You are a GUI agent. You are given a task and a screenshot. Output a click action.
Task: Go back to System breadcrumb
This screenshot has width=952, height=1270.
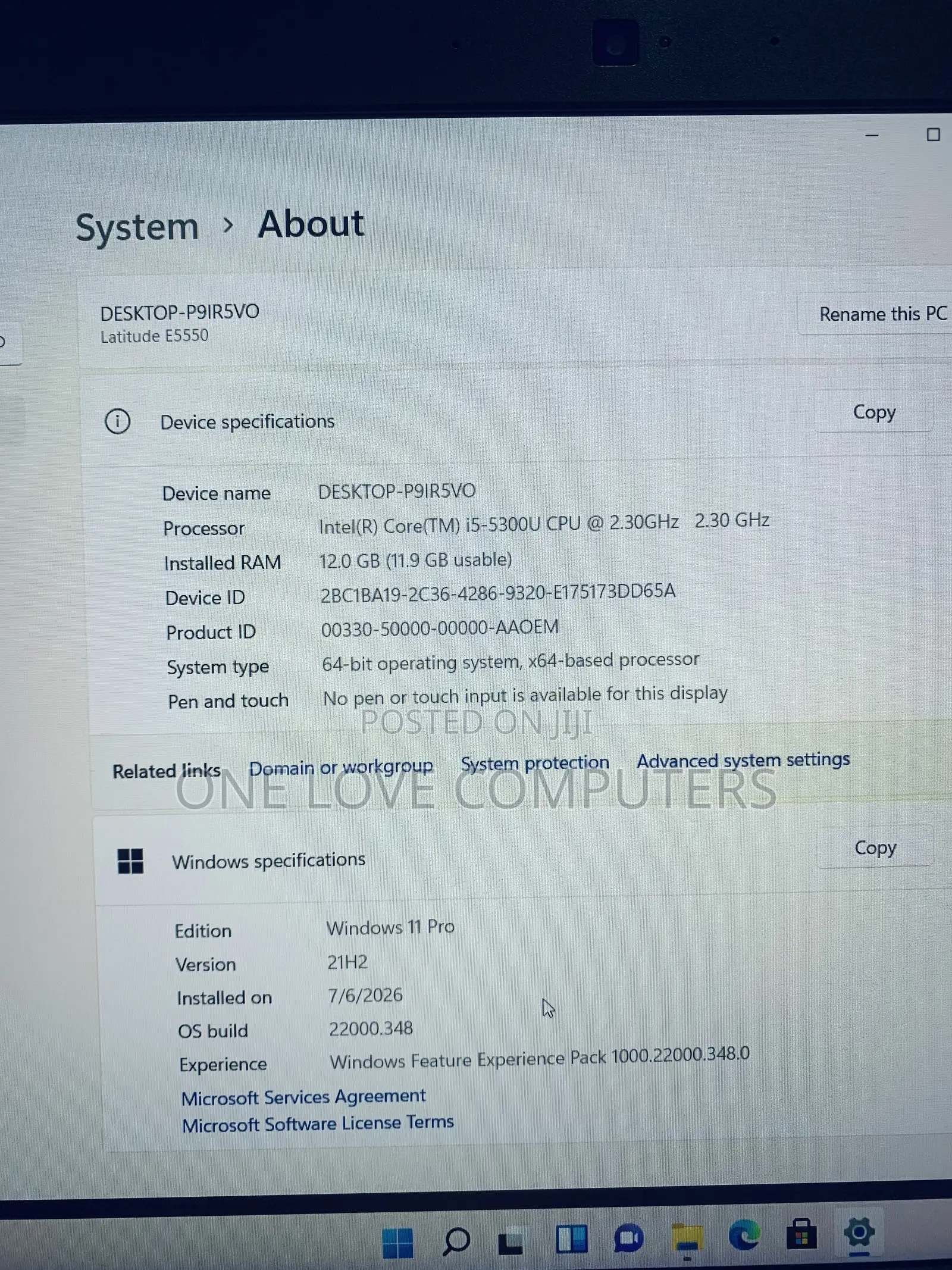pyautogui.click(x=137, y=227)
